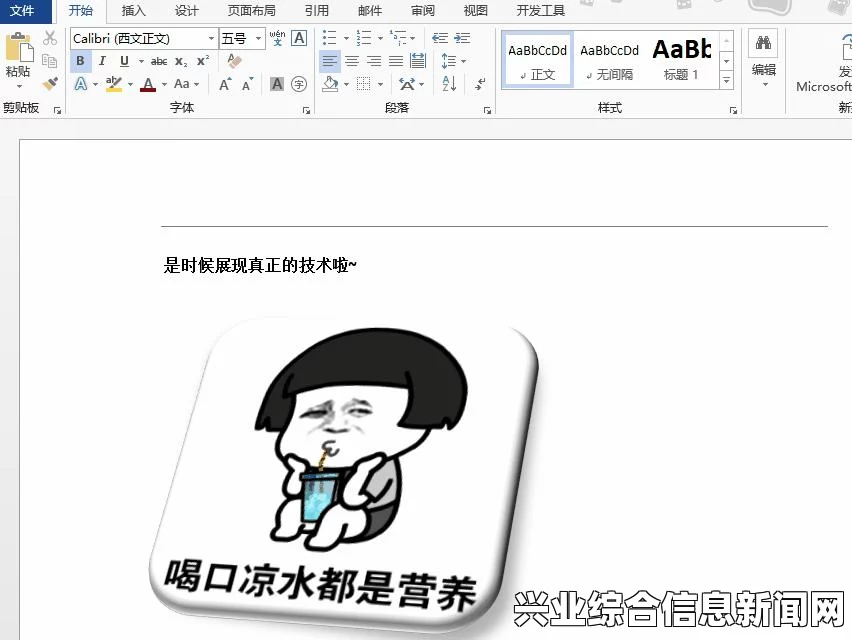Image resolution: width=852 pixels, height=640 pixels.
Task: Expand underline style dropdown arrow
Action: click(141, 61)
